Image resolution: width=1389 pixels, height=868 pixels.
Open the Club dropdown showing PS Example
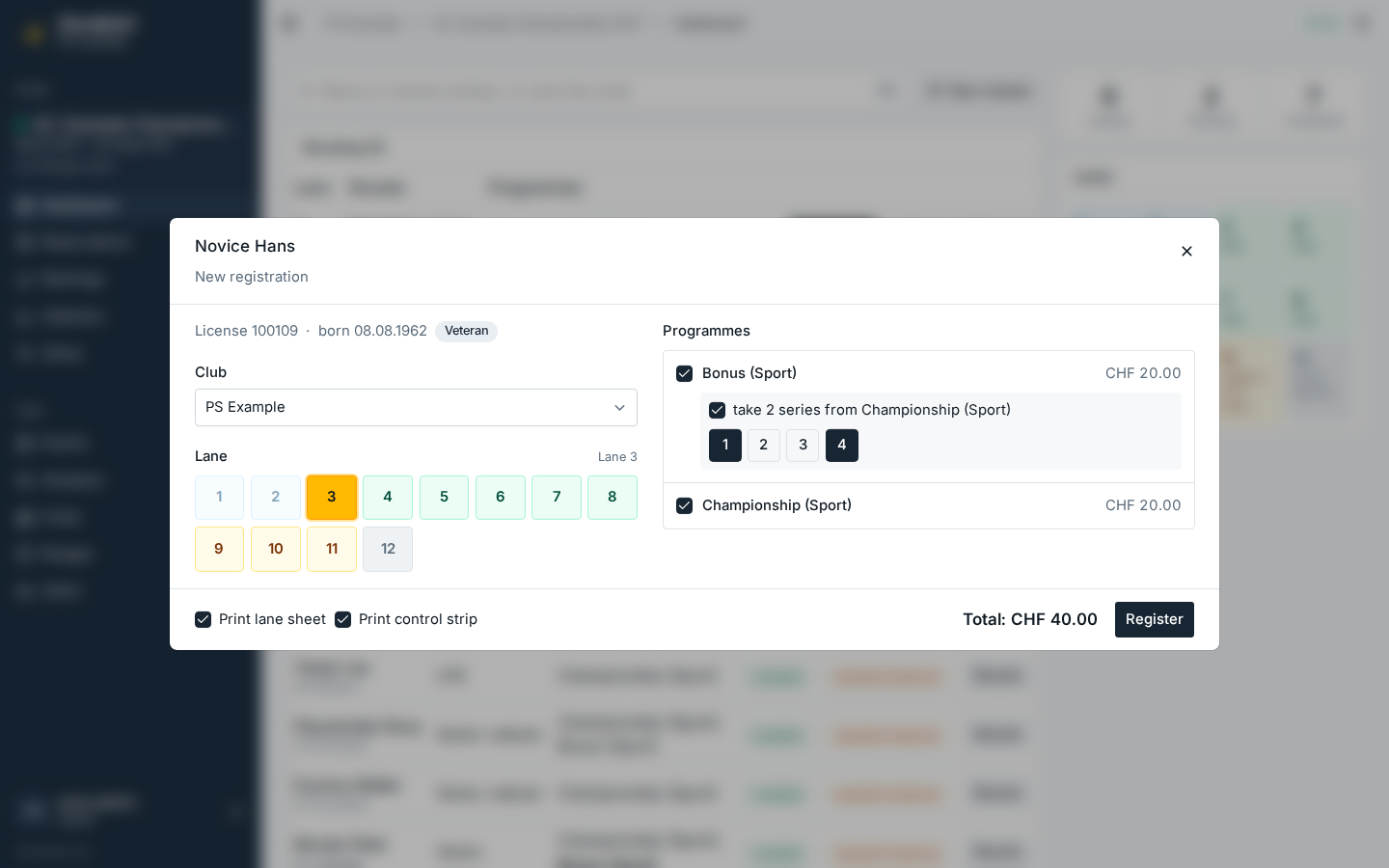coord(416,407)
